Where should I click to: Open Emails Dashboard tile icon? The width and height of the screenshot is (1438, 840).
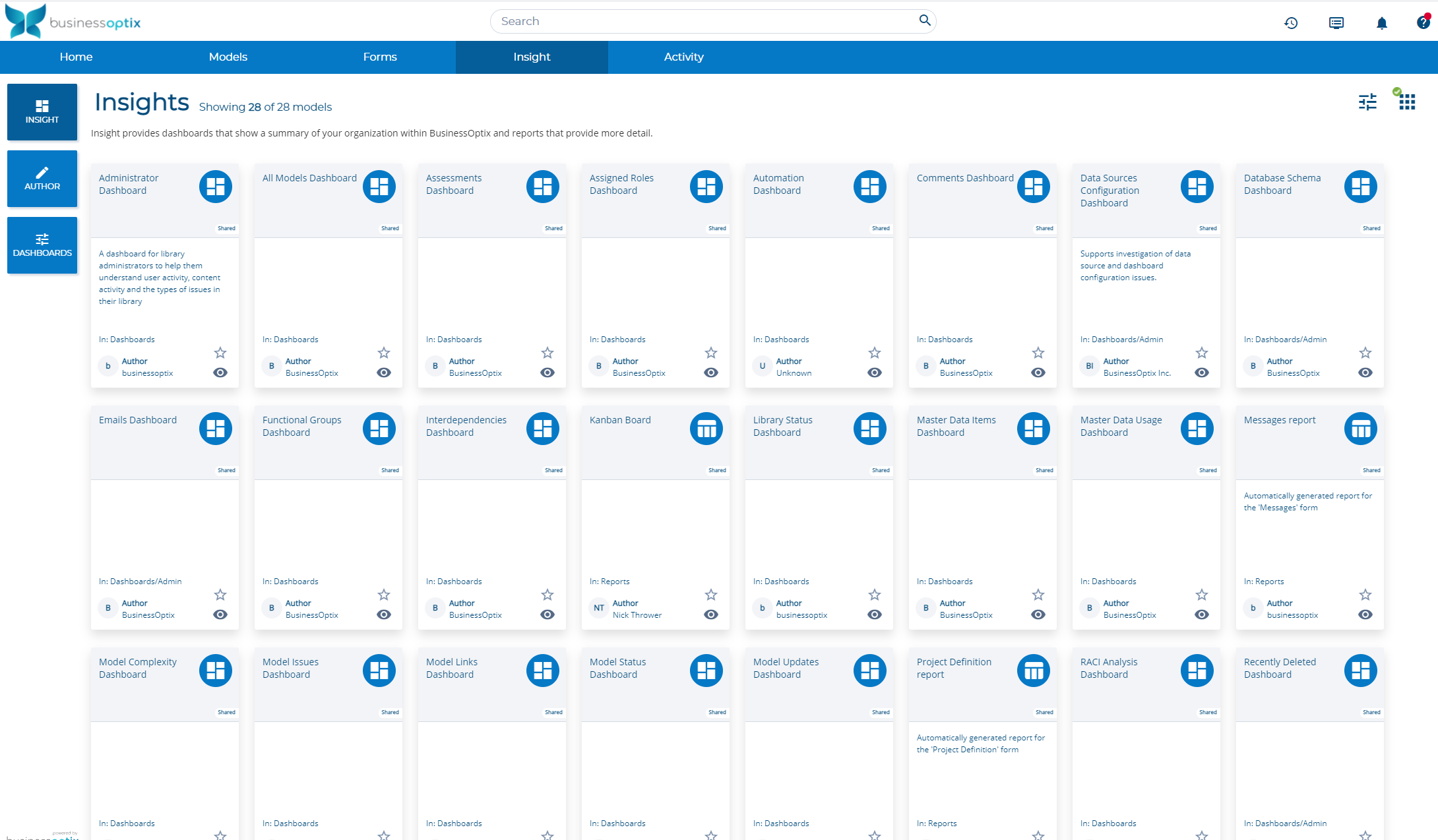coord(216,429)
